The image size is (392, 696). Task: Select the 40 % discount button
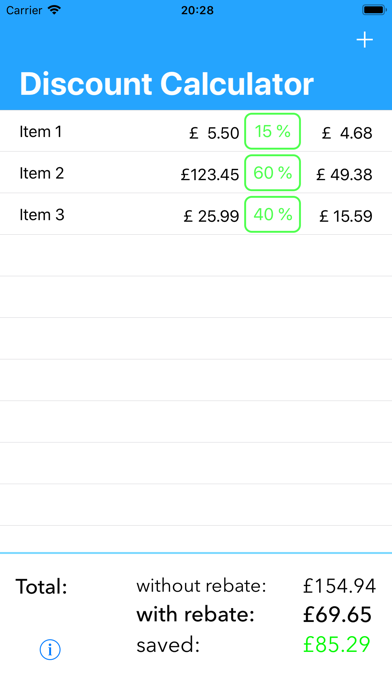(x=273, y=214)
